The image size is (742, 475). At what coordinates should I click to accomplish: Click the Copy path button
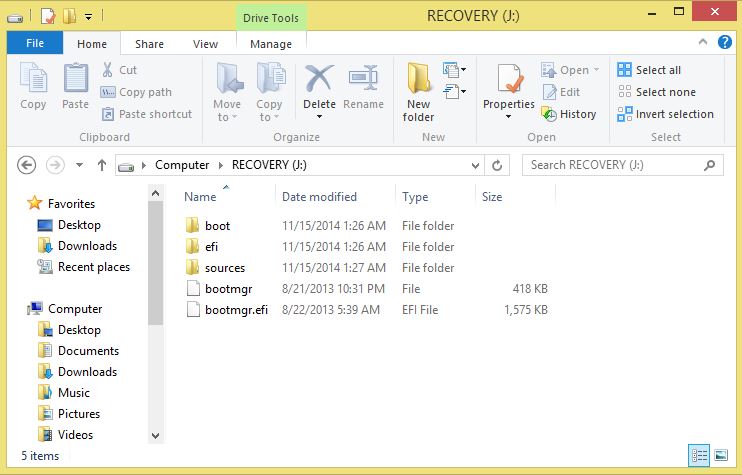136,92
